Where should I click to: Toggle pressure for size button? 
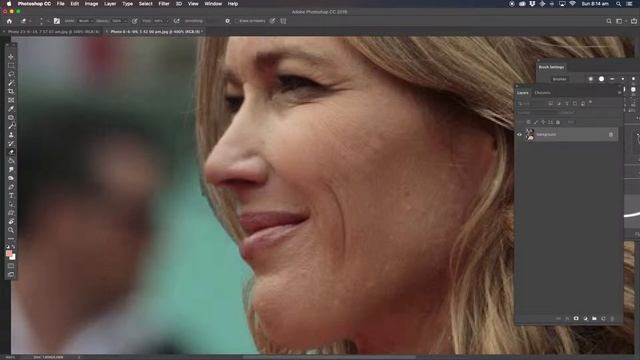pos(272,21)
